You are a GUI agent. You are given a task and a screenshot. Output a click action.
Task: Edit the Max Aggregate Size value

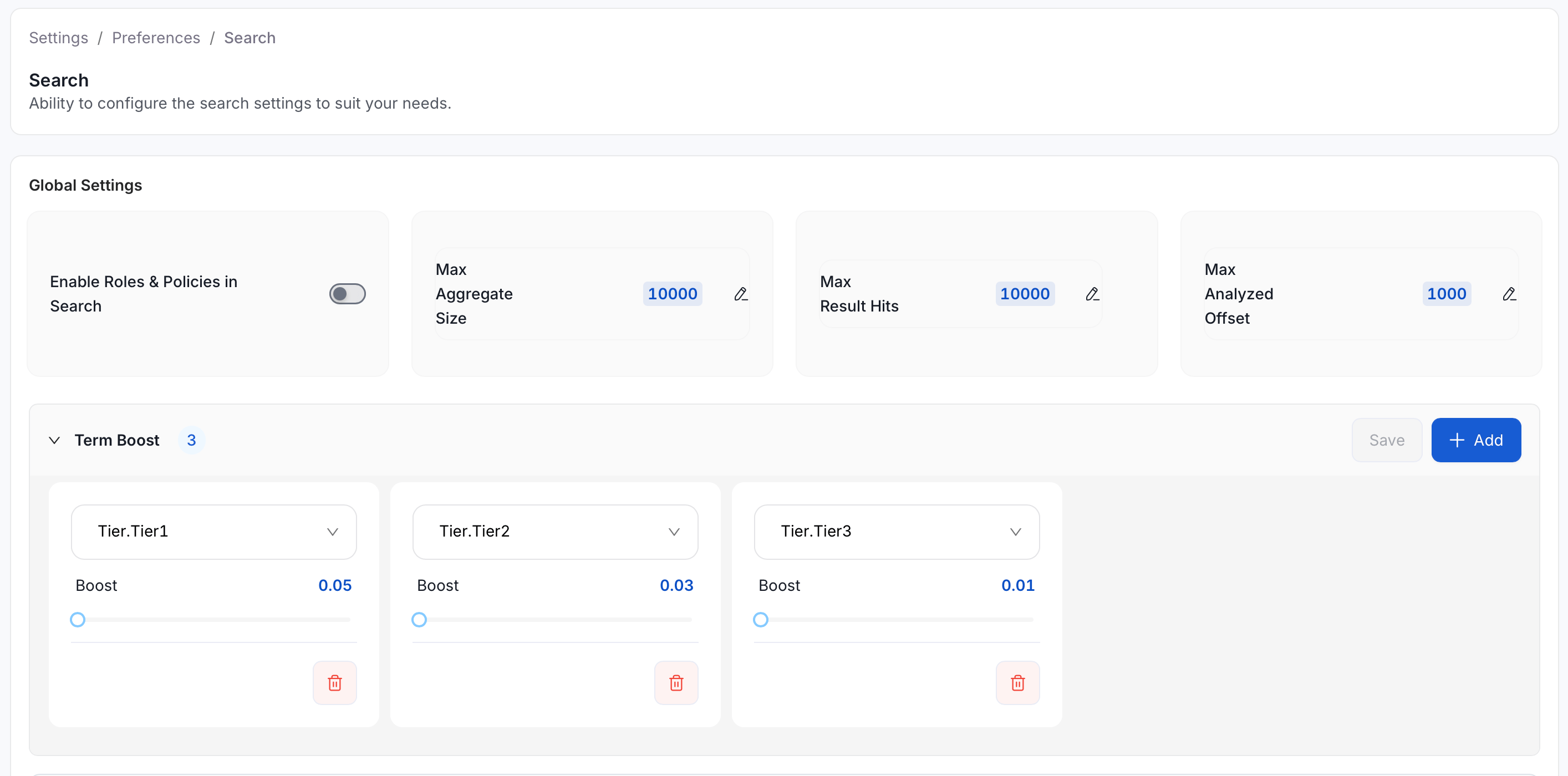coord(740,294)
